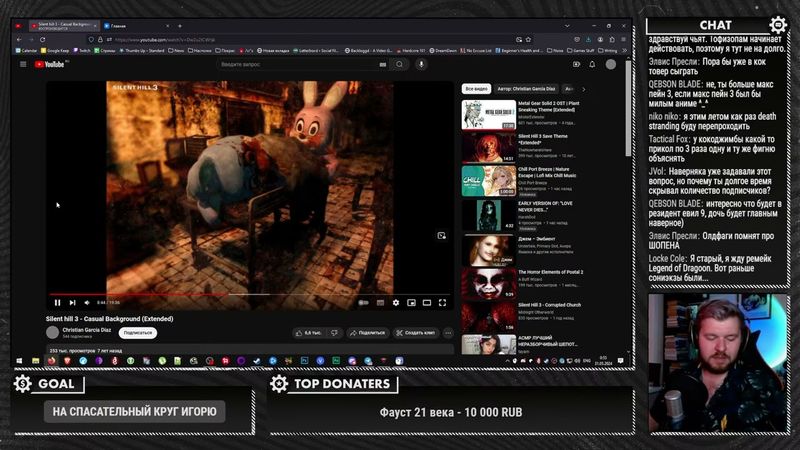
Task: Open the Google Keep bookmark
Action: (55, 51)
